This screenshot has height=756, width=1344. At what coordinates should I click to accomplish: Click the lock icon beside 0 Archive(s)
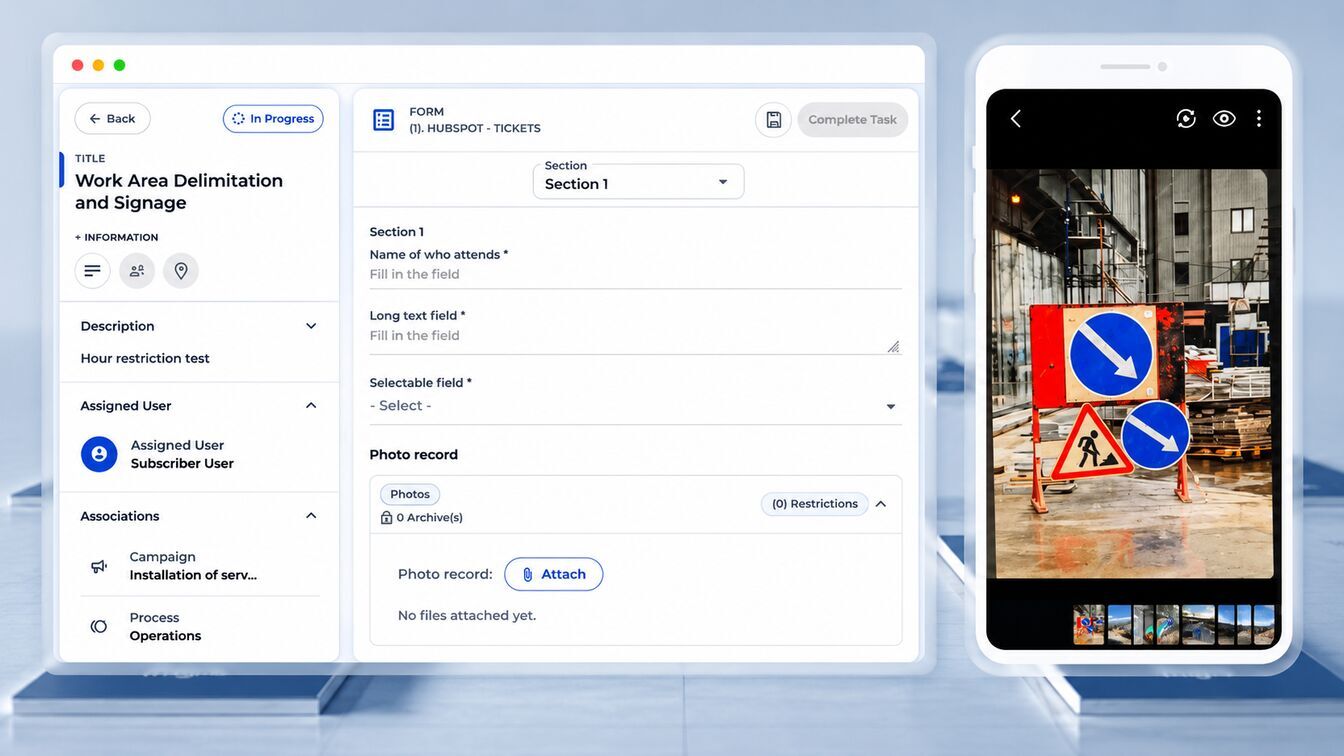pyautogui.click(x=387, y=518)
